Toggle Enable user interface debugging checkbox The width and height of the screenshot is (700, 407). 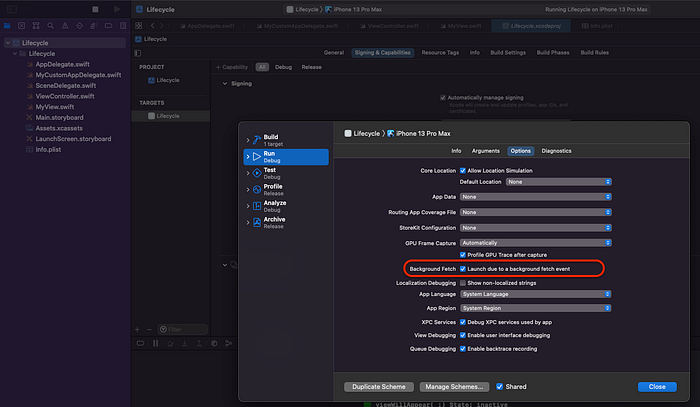pyautogui.click(x=463, y=335)
